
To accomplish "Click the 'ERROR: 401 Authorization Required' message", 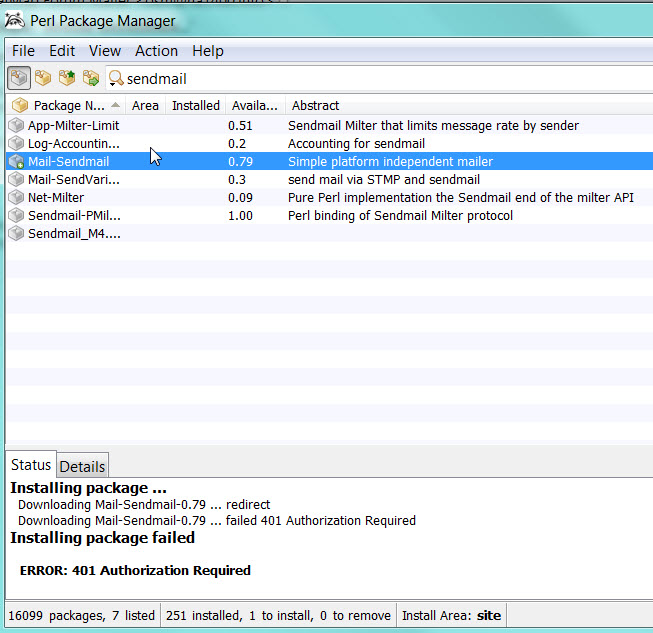I will 135,571.
